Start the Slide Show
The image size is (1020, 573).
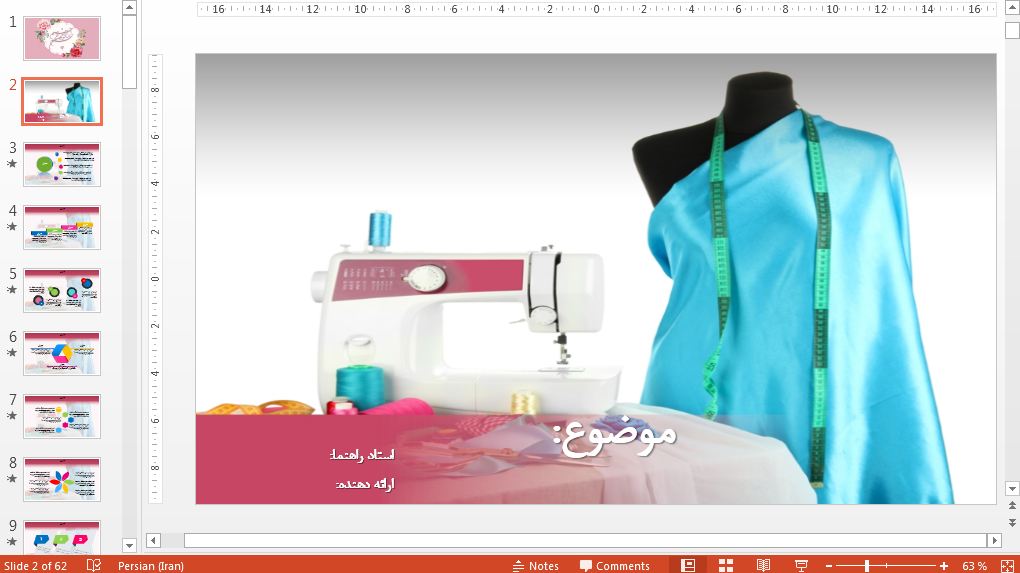tap(801, 565)
